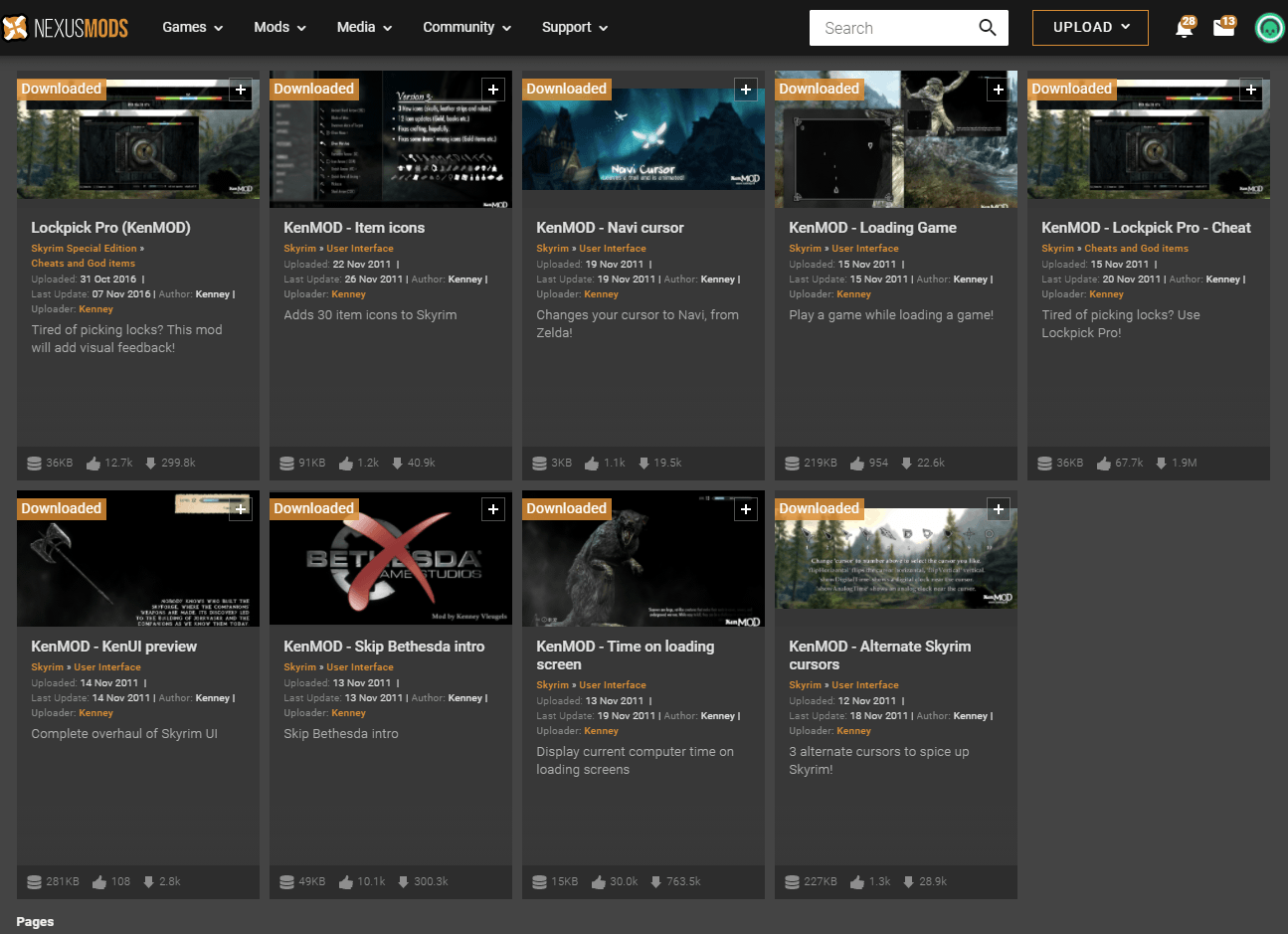Click the '1.9M' downloads count
This screenshot has width=1288, height=934.
1185,464
